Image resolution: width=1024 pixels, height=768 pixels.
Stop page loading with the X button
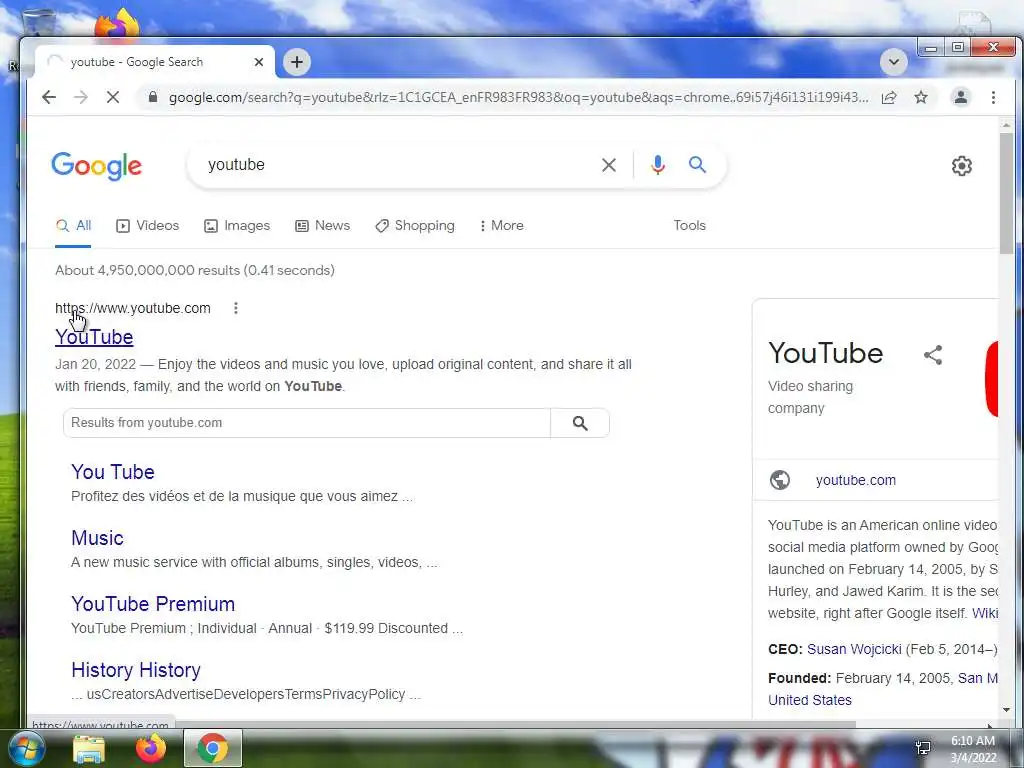coord(113,97)
